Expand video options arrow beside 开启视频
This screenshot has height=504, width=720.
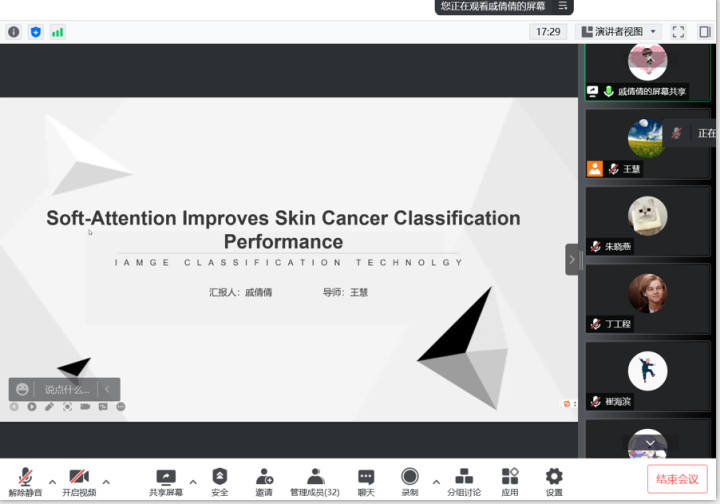pos(107,481)
